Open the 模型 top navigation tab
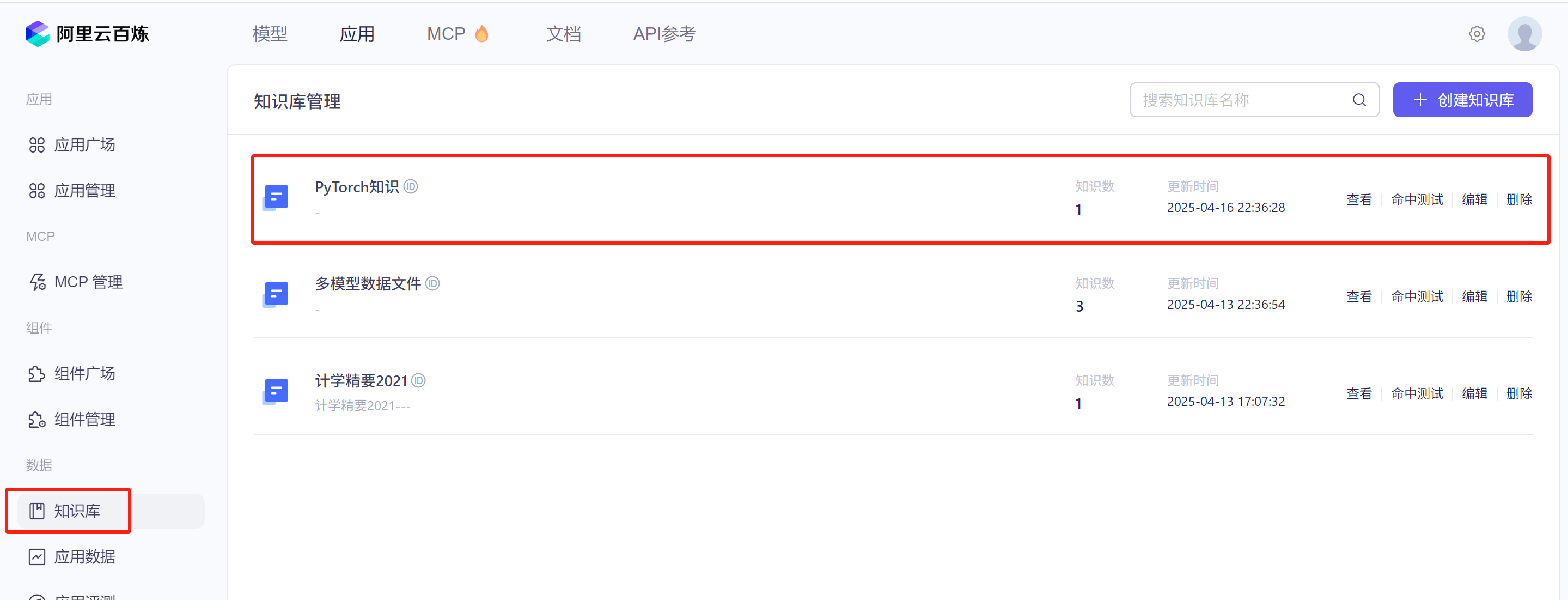The image size is (1568, 600). [270, 34]
